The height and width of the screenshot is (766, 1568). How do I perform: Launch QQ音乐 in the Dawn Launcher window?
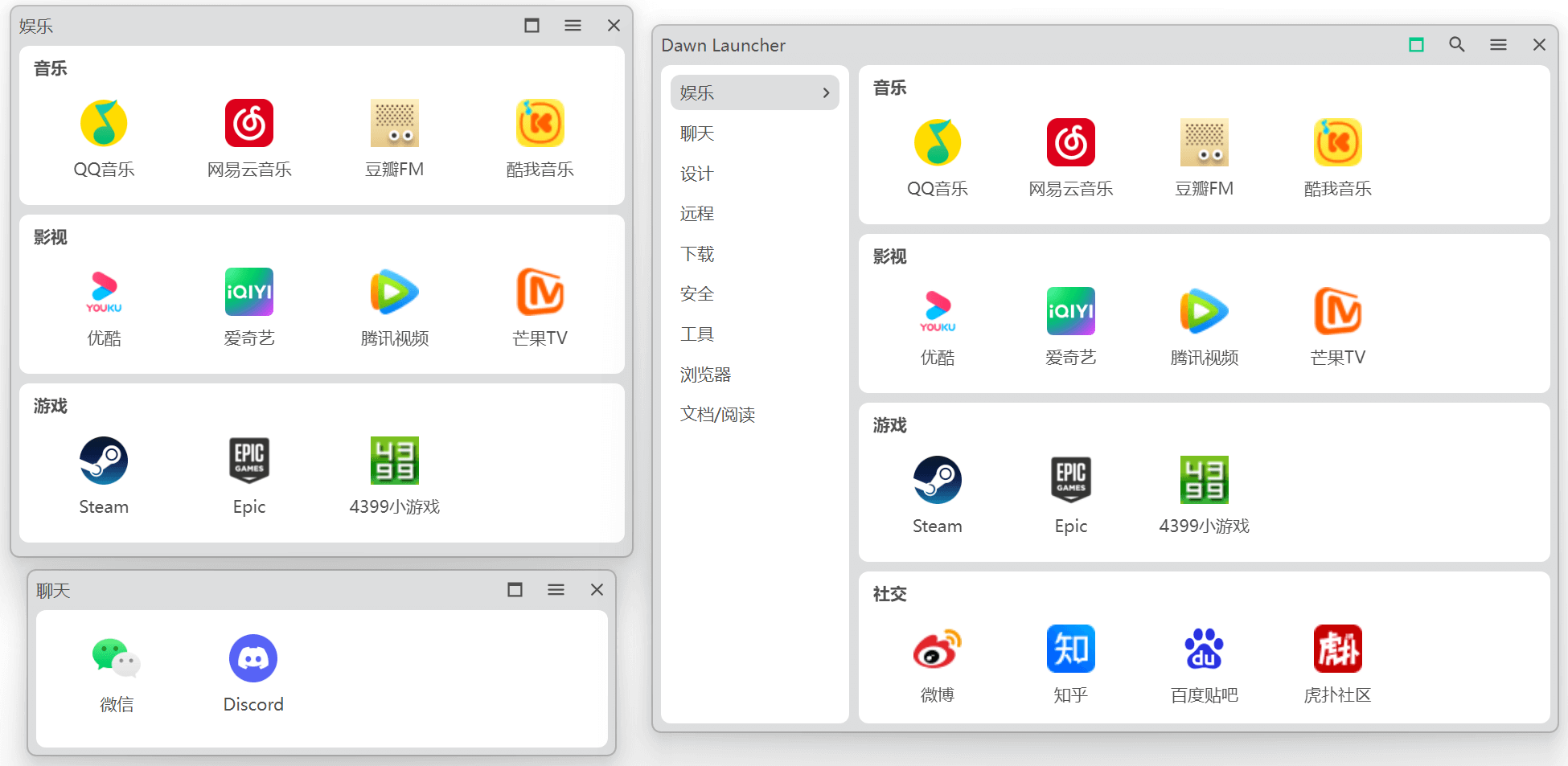click(x=938, y=158)
